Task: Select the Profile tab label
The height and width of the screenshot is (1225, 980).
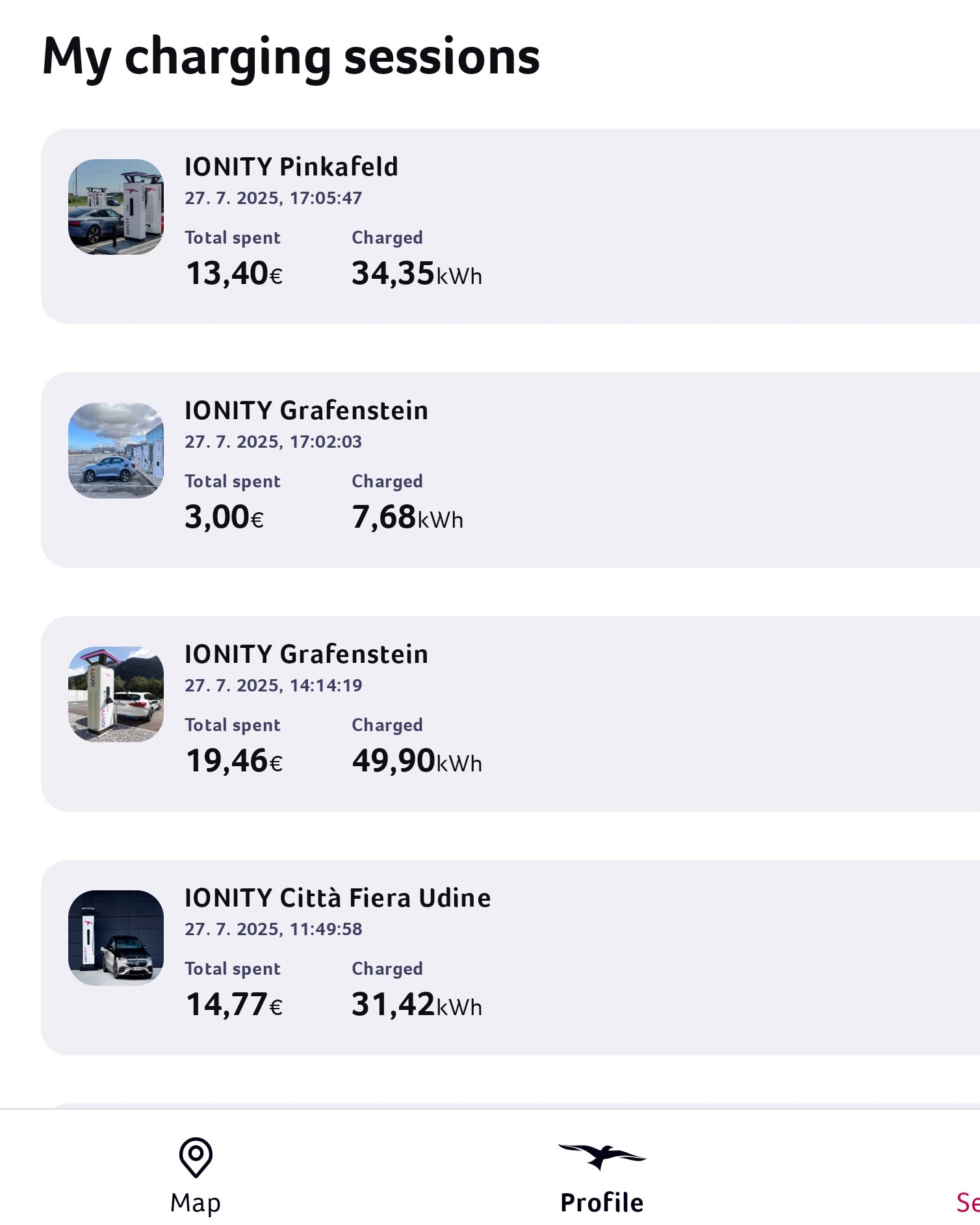Action: click(x=602, y=1203)
